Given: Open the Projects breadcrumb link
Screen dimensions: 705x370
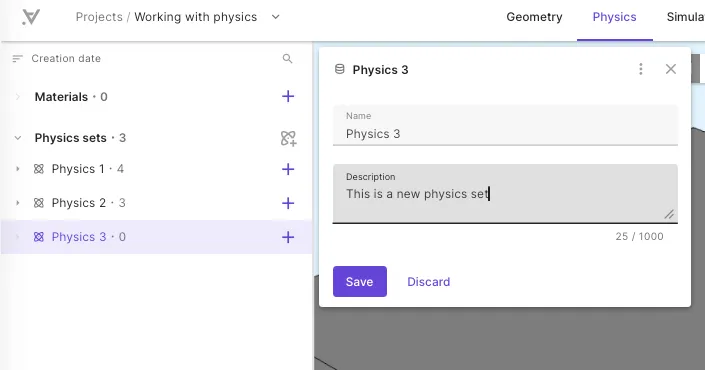Looking at the screenshot, I should (99, 17).
